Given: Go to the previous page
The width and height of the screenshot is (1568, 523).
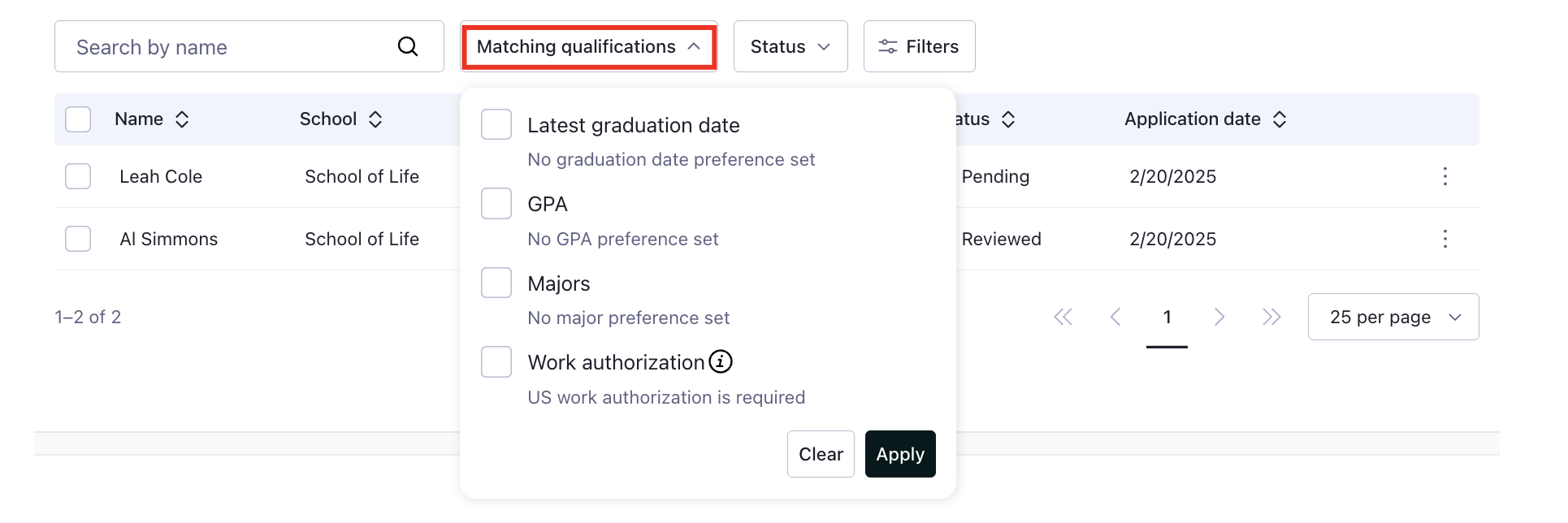Looking at the screenshot, I should click(x=1115, y=317).
